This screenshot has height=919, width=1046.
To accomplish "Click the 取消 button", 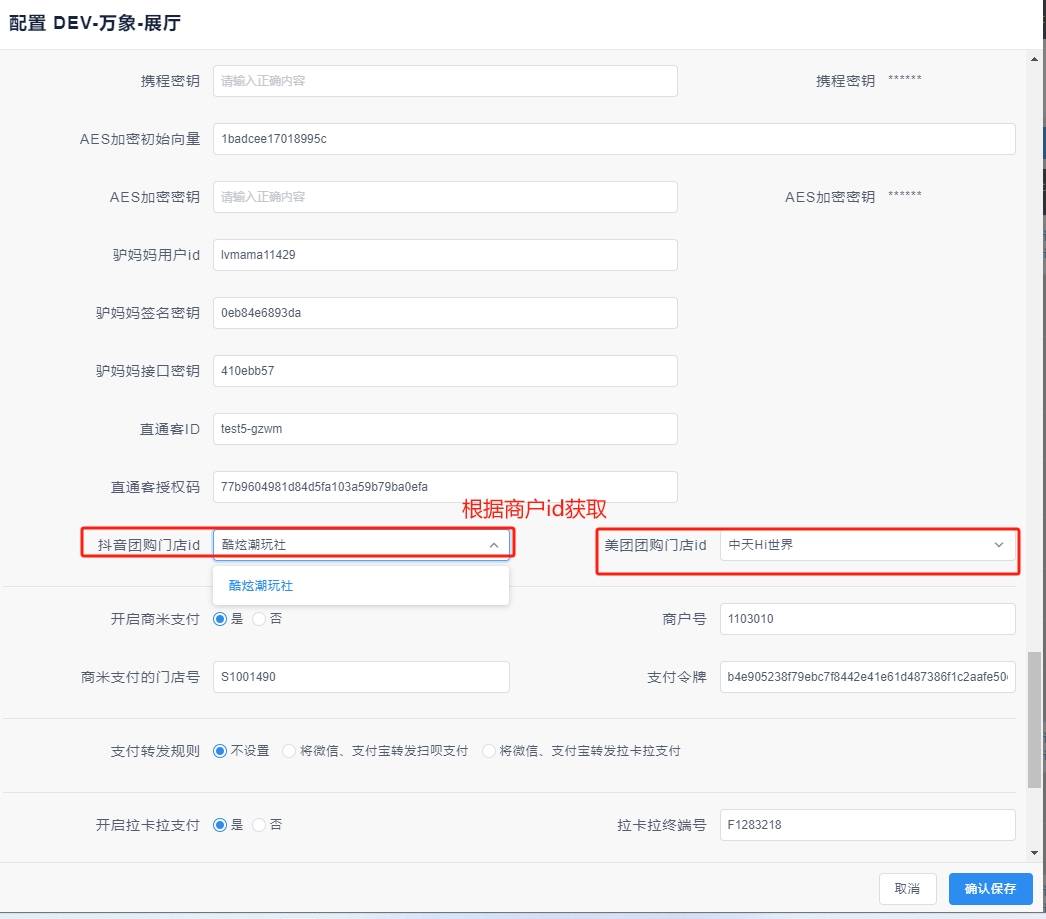I will click(x=907, y=888).
